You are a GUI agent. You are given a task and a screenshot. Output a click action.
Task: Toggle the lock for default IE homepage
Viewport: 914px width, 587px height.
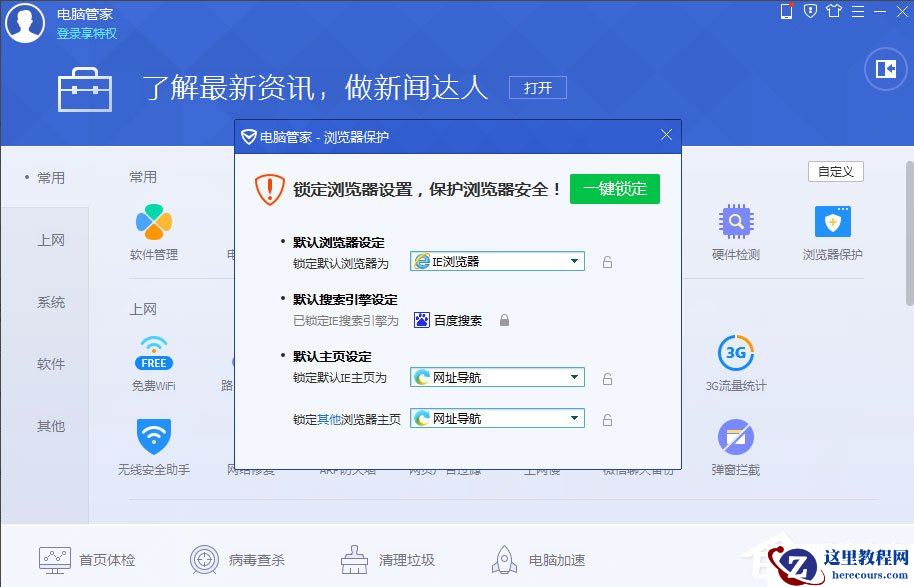(607, 378)
